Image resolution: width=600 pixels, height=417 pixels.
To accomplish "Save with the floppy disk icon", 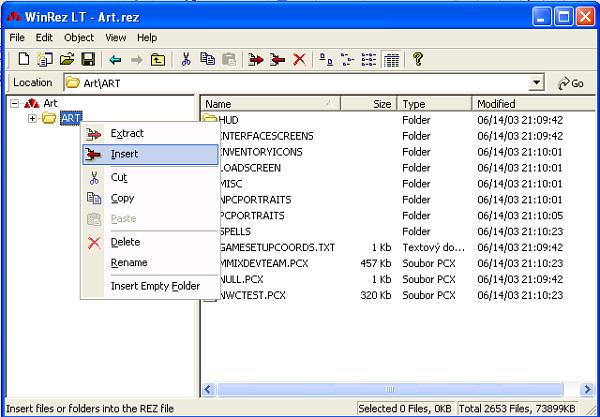I will click(x=88, y=60).
